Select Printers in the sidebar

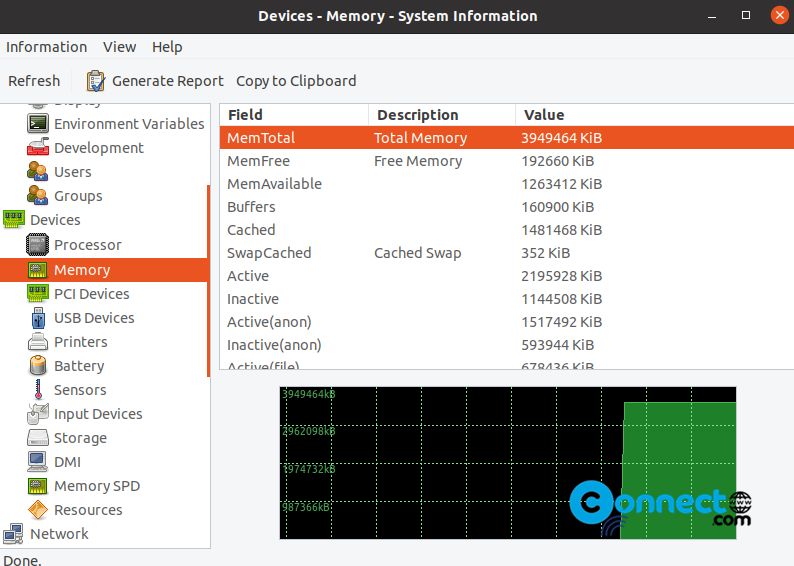81,342
